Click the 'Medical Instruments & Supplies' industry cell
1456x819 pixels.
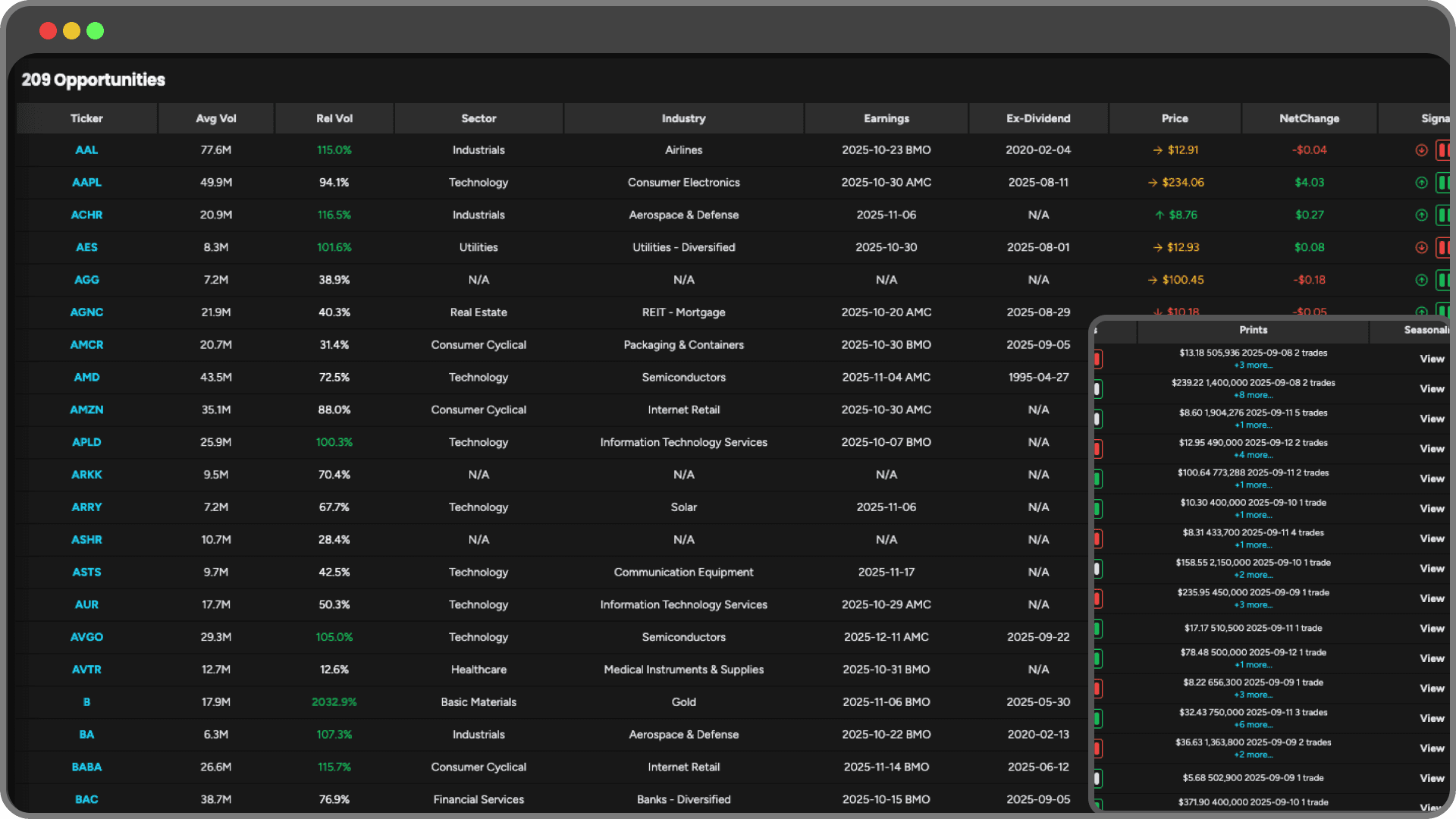[683, 670]
